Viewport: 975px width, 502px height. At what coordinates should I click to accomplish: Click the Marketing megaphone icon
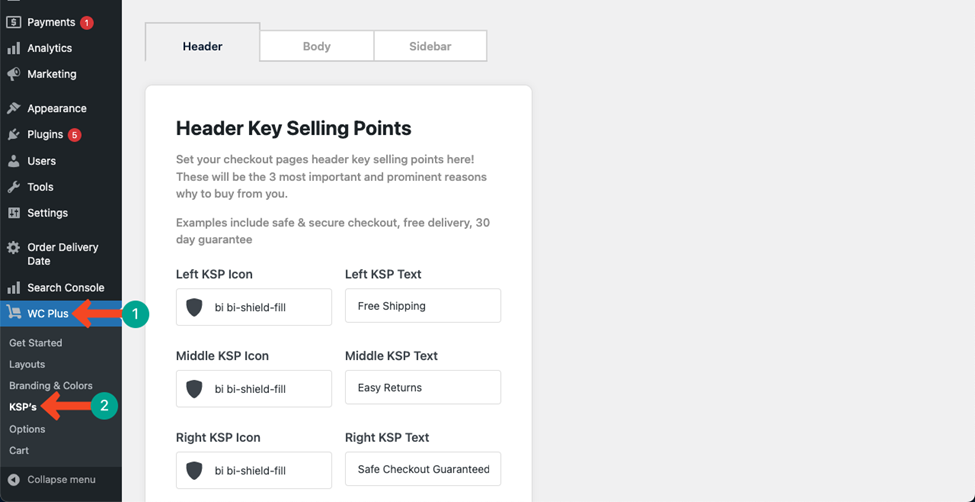pos(14,74)
